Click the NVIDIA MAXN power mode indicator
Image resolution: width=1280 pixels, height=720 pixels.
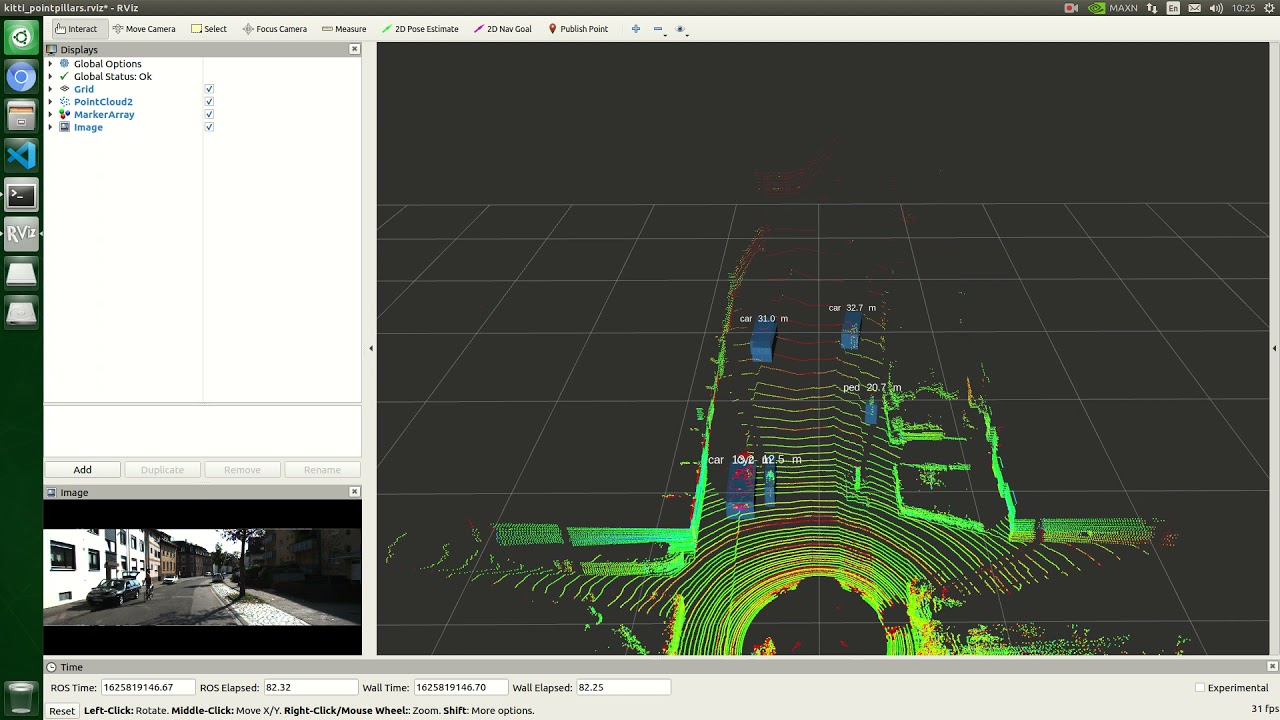(x=1112, y=8)
